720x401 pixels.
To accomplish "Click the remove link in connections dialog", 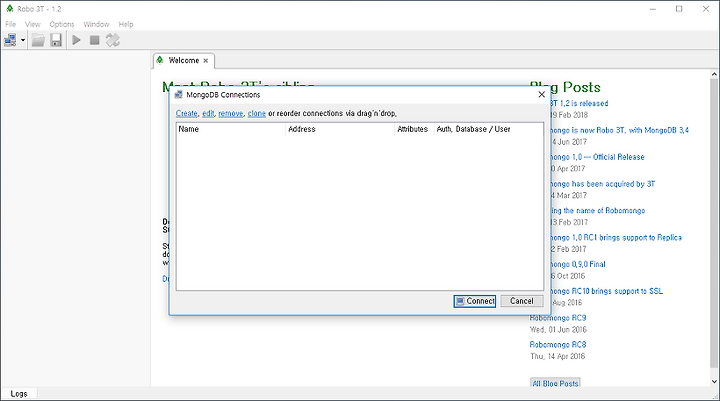I will pos(231,113).
